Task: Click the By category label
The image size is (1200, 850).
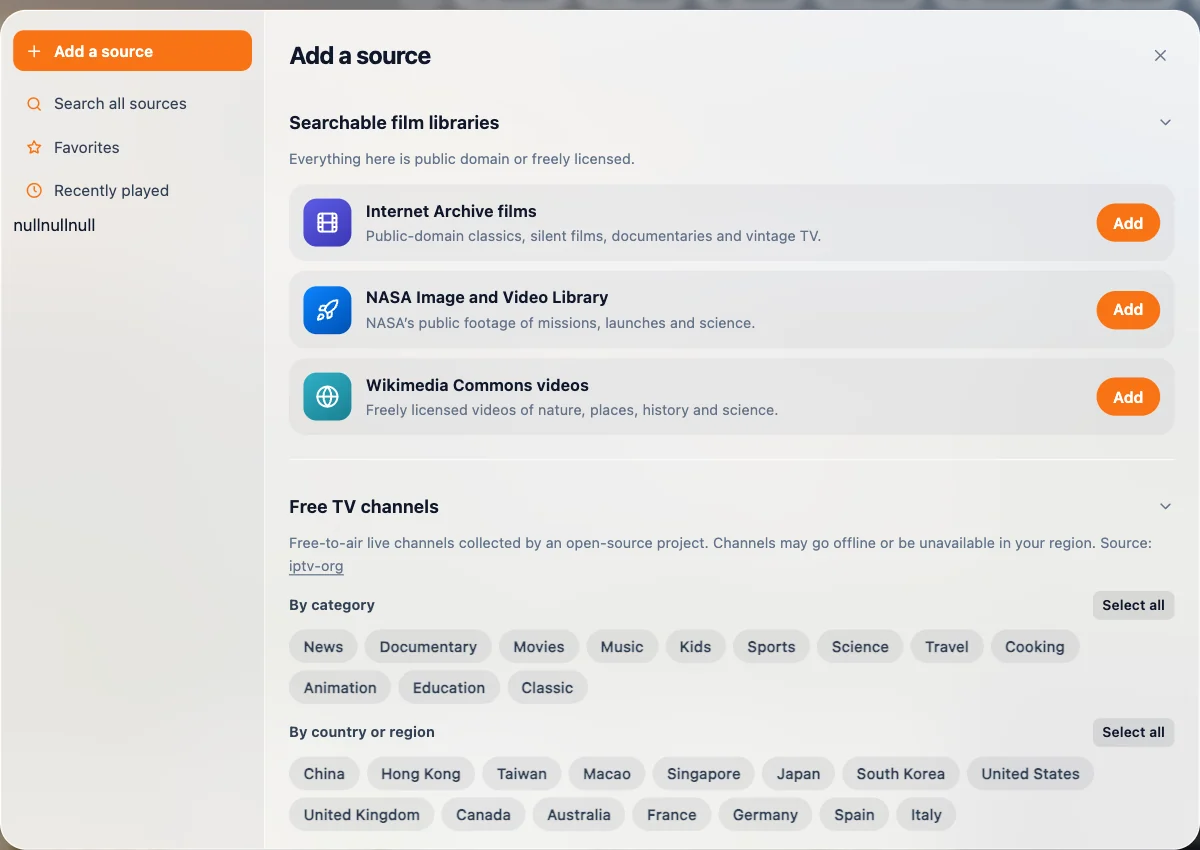Action: 332,605
